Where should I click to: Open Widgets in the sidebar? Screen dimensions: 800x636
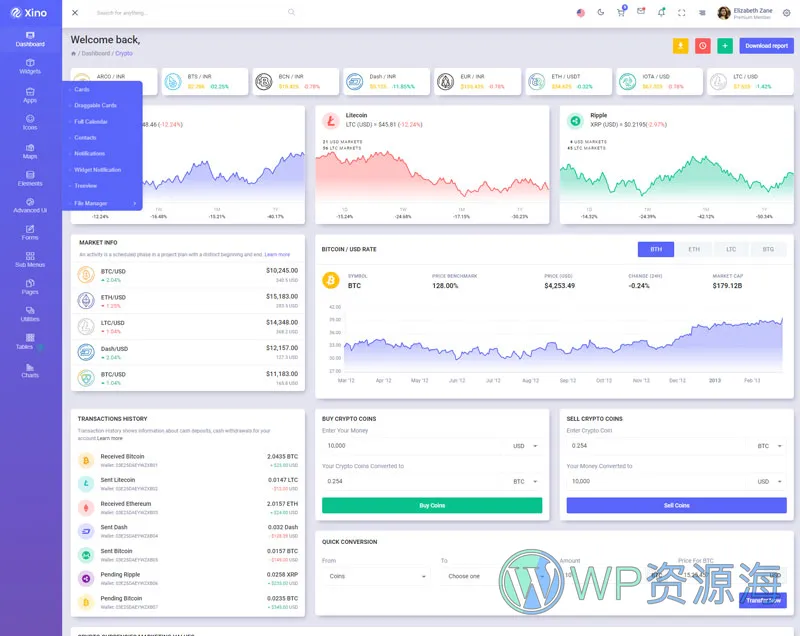30,66
